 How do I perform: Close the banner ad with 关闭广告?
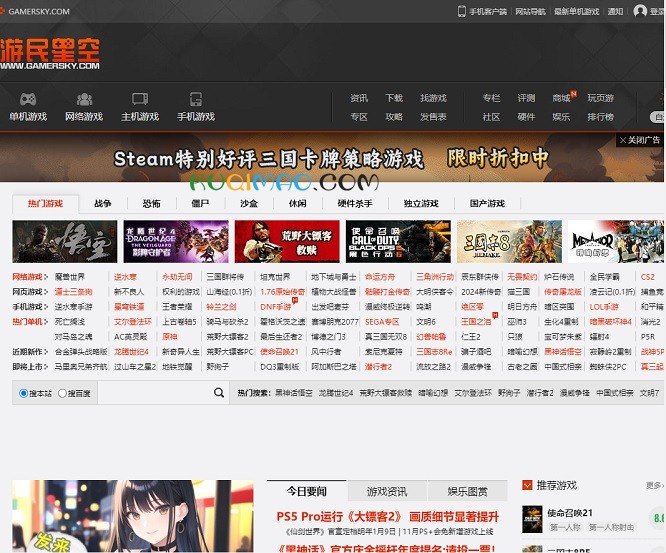pos(640,140)
